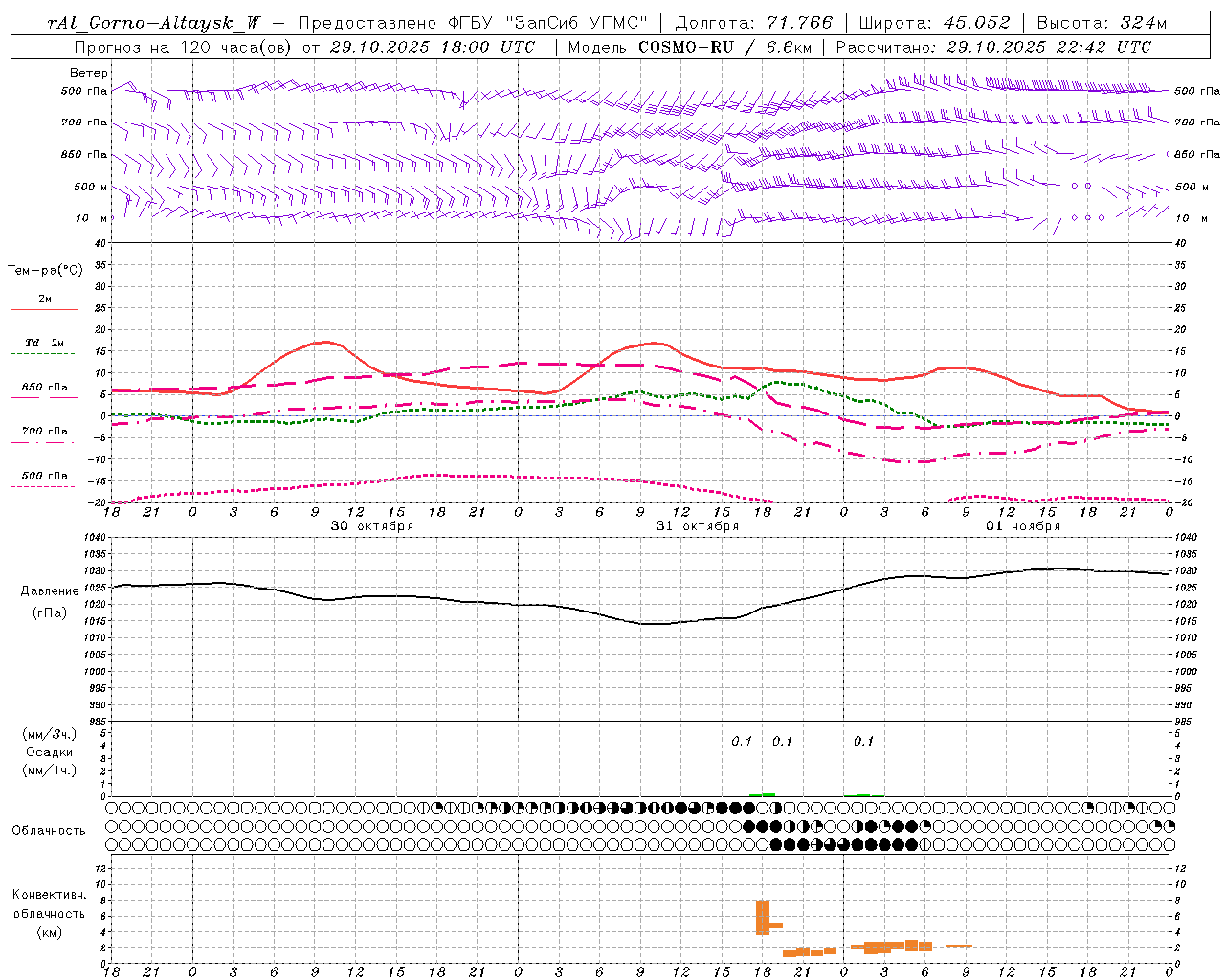Viewport: 1225px width, 980px height.
Task: Click the Ветер panel label
Action: click(x=88, y=73)
